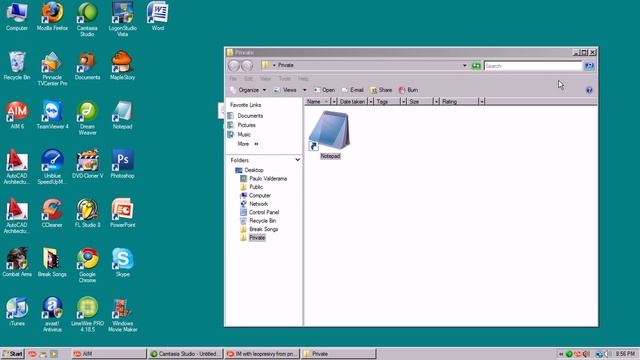The width and height of the screenshot is (640, 360).
Task: Click the Refresh button beside address bar
Action: click(x=476, y=66)
